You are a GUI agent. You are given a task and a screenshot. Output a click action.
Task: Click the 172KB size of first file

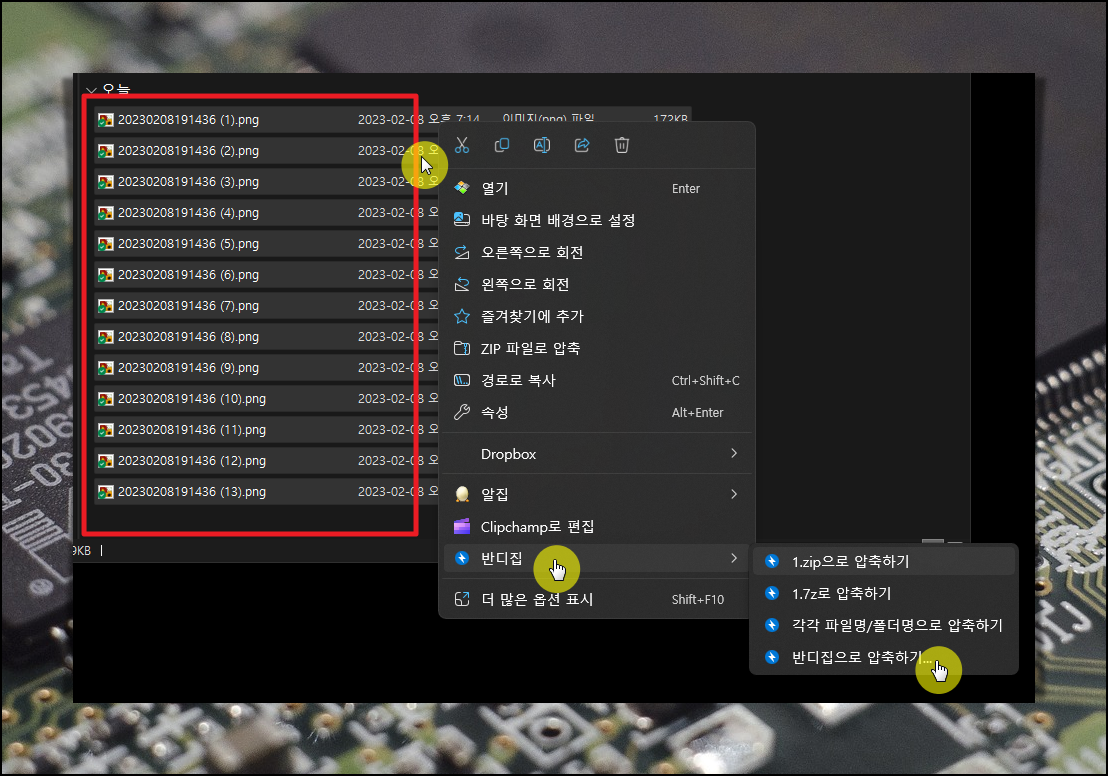[x=671, y=119]
